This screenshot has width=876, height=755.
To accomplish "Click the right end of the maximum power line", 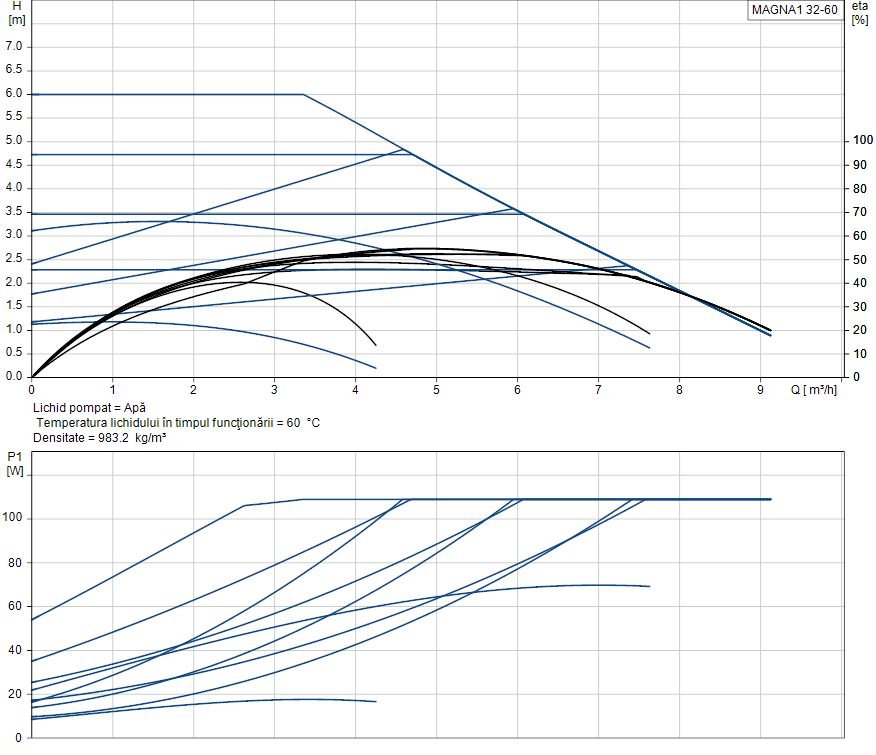I will click(x=770, y=499).
